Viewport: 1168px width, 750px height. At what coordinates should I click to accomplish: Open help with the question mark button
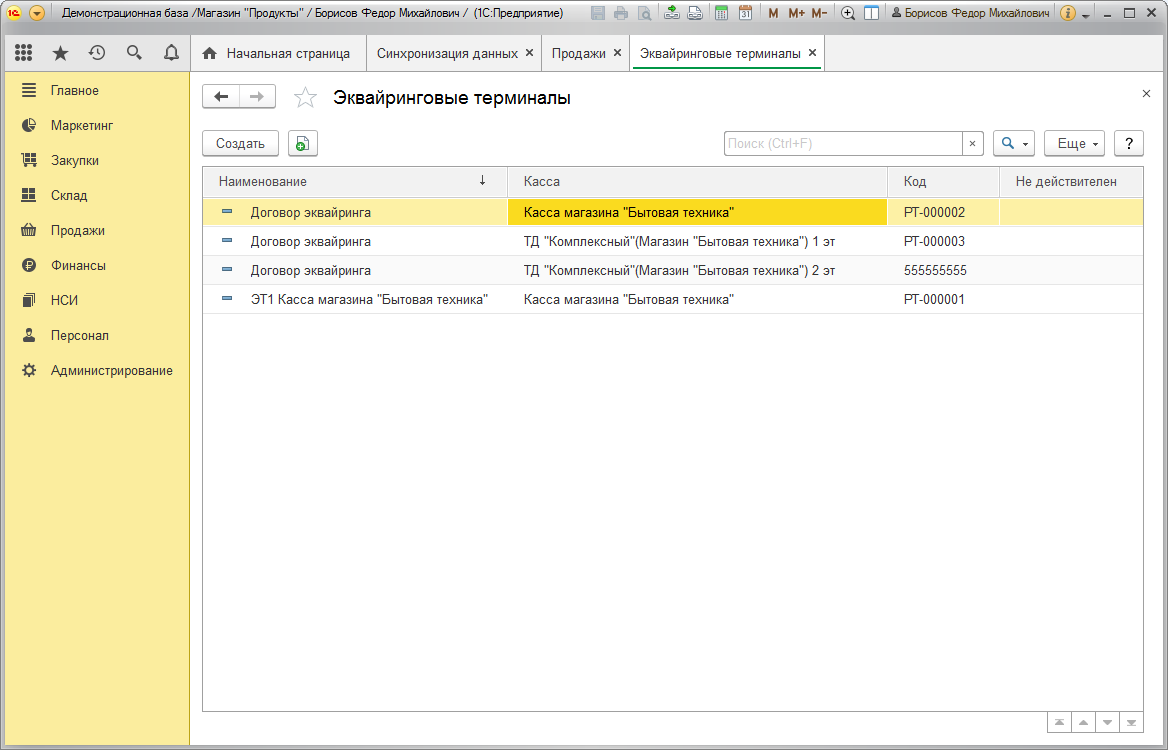tap(1129, 144)
